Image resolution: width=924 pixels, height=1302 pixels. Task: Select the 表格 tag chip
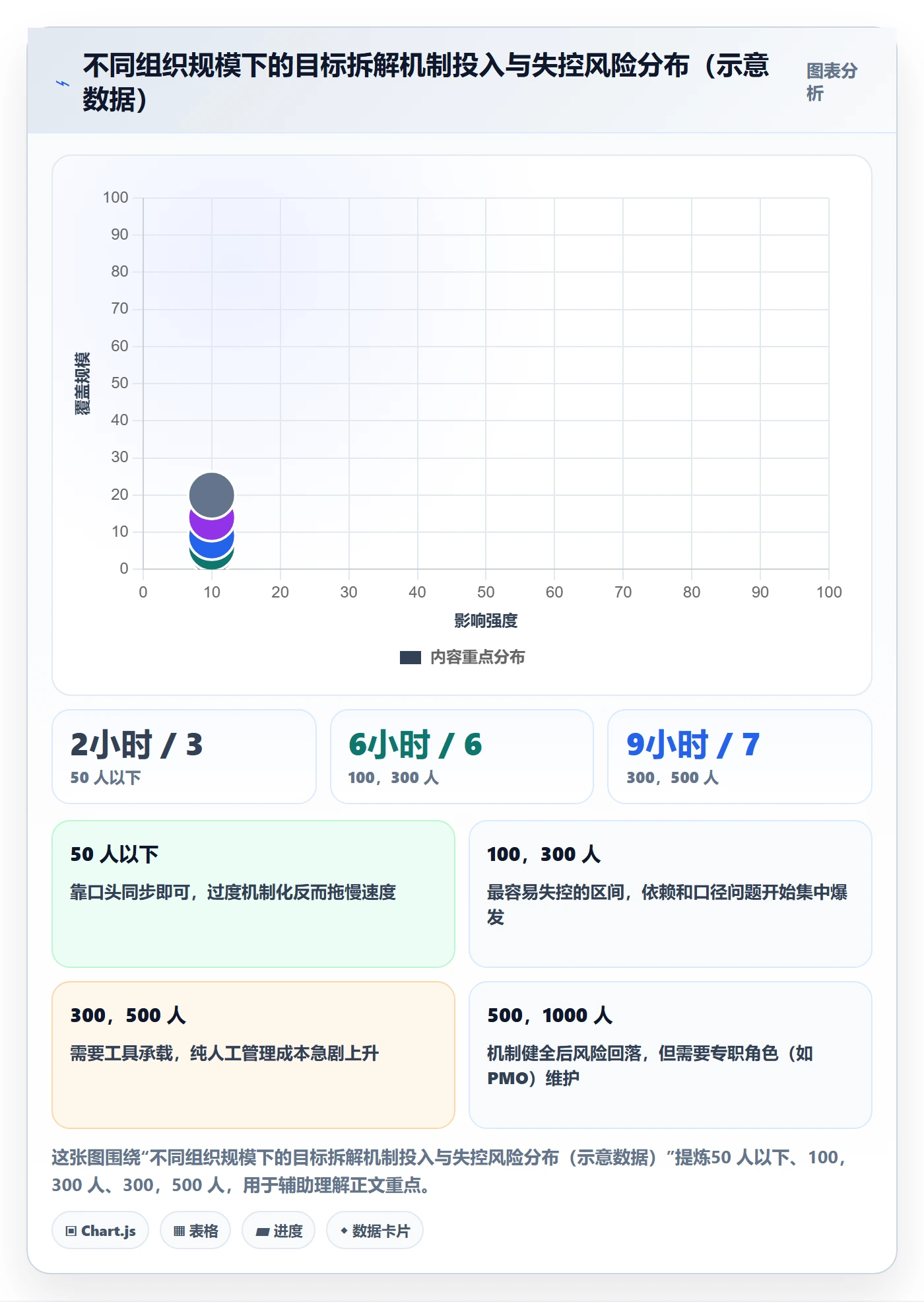click(x=195, y=1231)
